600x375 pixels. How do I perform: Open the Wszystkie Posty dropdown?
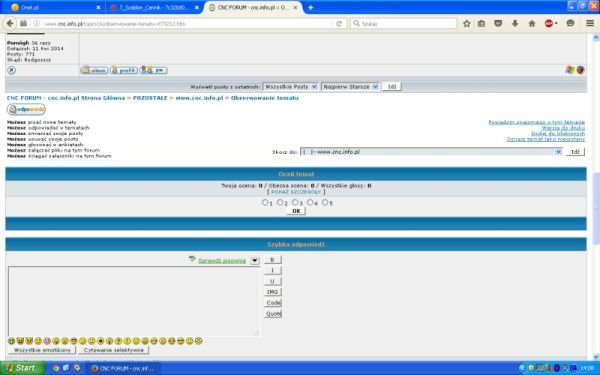pyautogui.click(x=290, y=87)
